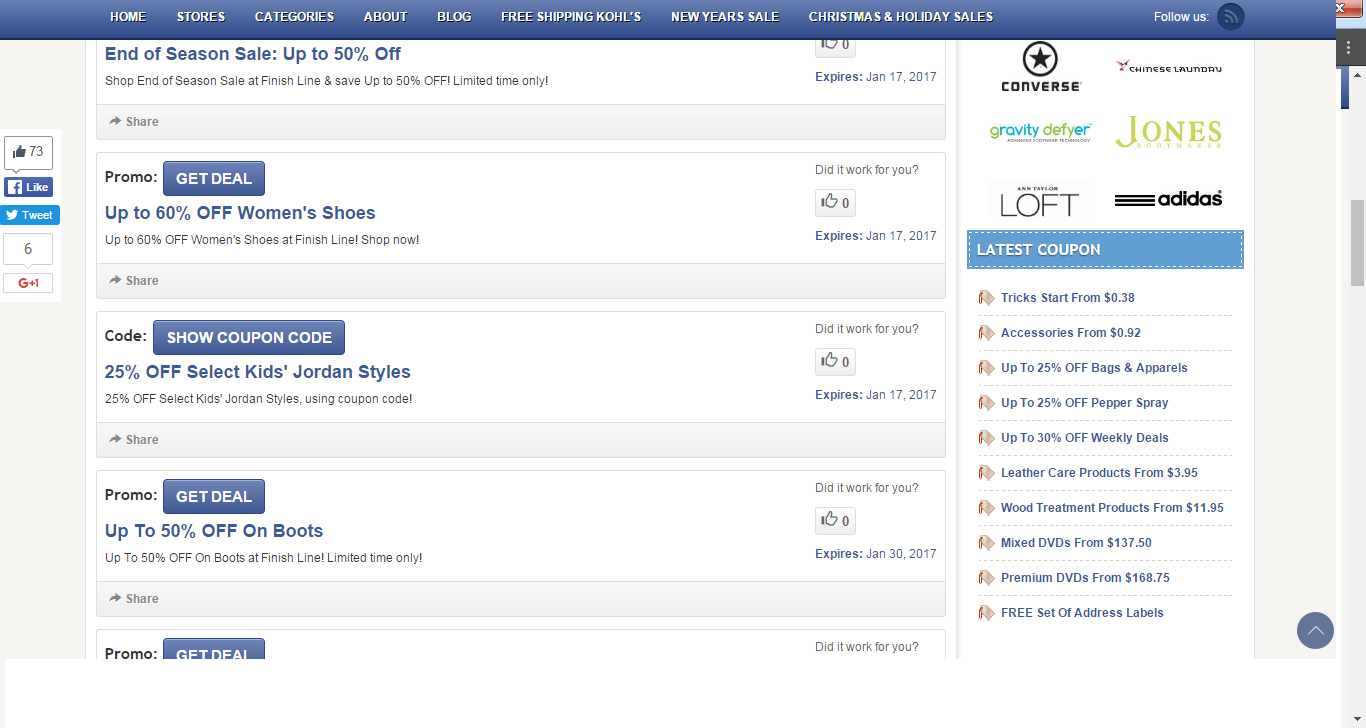Thumbs up the Kids' Jordan Styles coupon
Screen dimensions: 1366x728
tap(835, 362)
